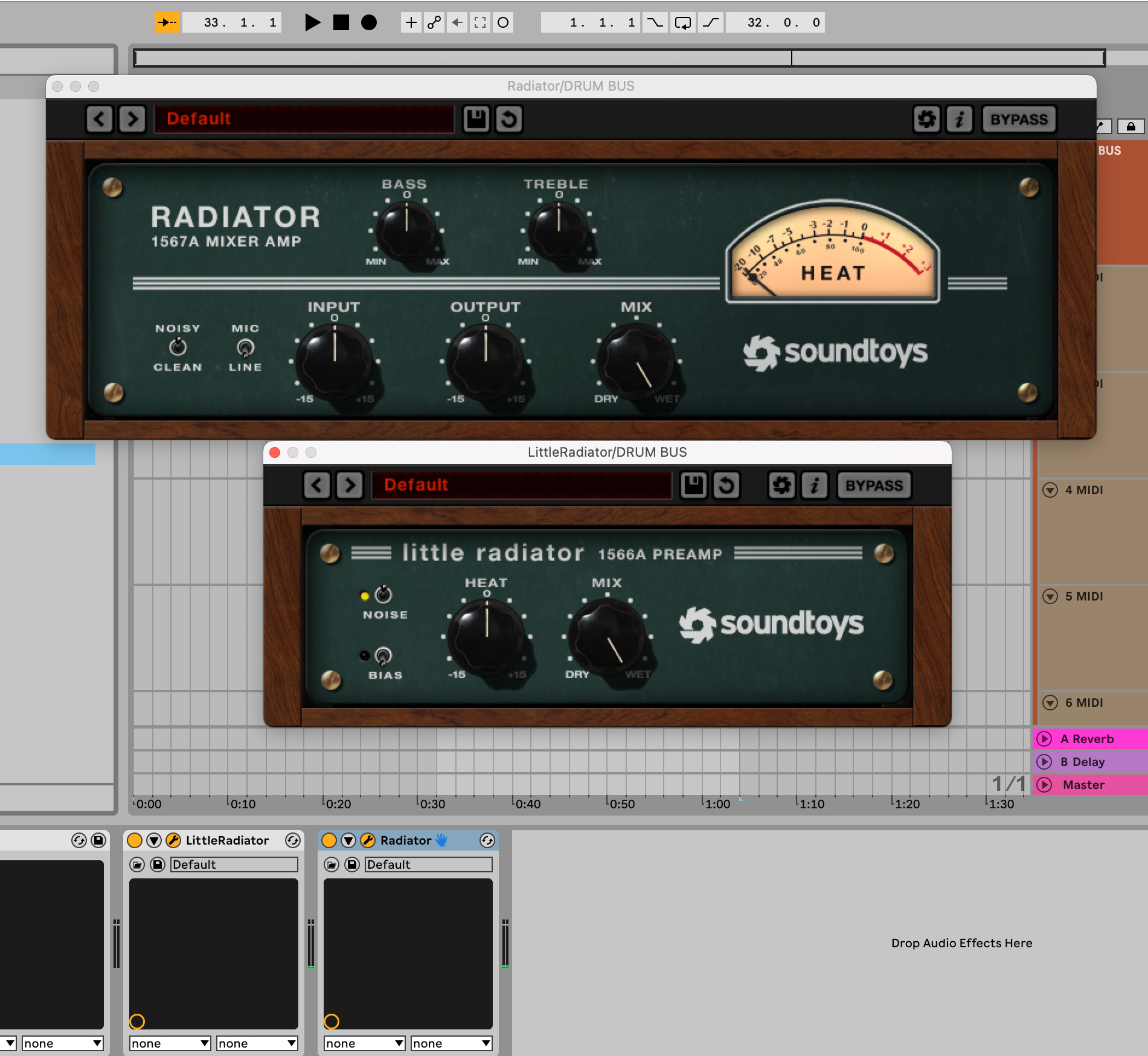
Task: Go to next preset in Radiator window
Action: (x=132, y=119)
